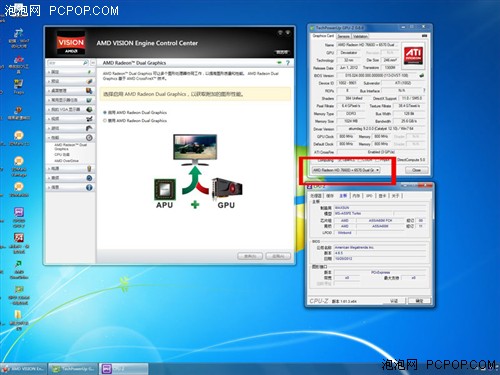Viewport: 500px width, 375px height.
Task: Click the Jun 1, 2012 release date value
Action: click(349, 68)
